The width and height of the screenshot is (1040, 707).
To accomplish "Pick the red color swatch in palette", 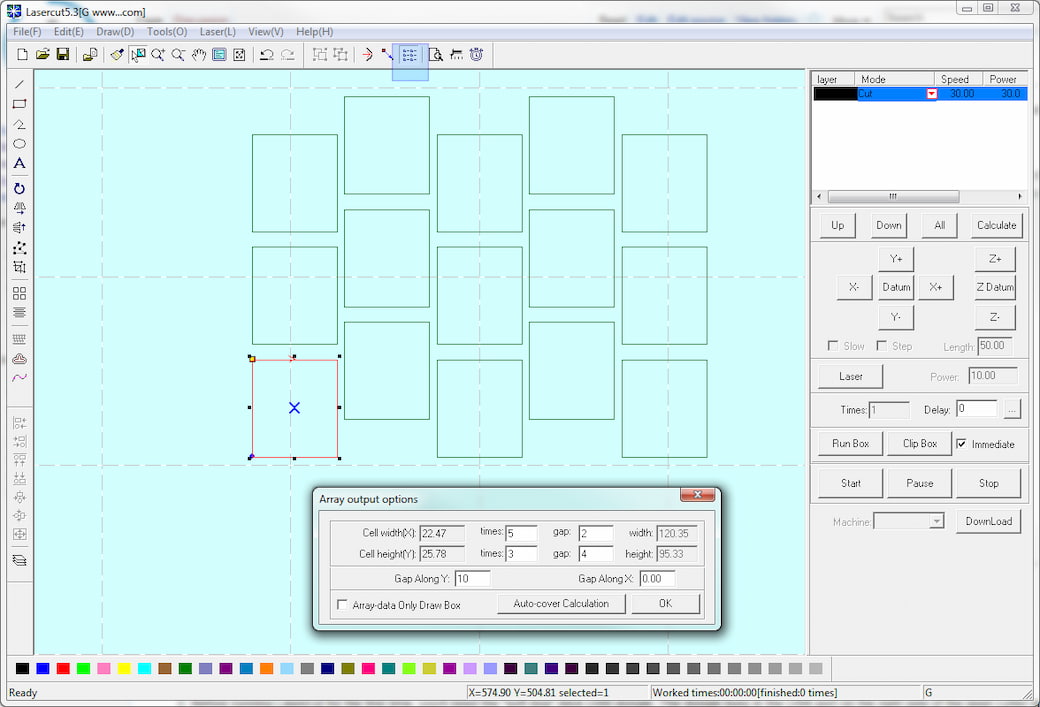I will (63, 668).
